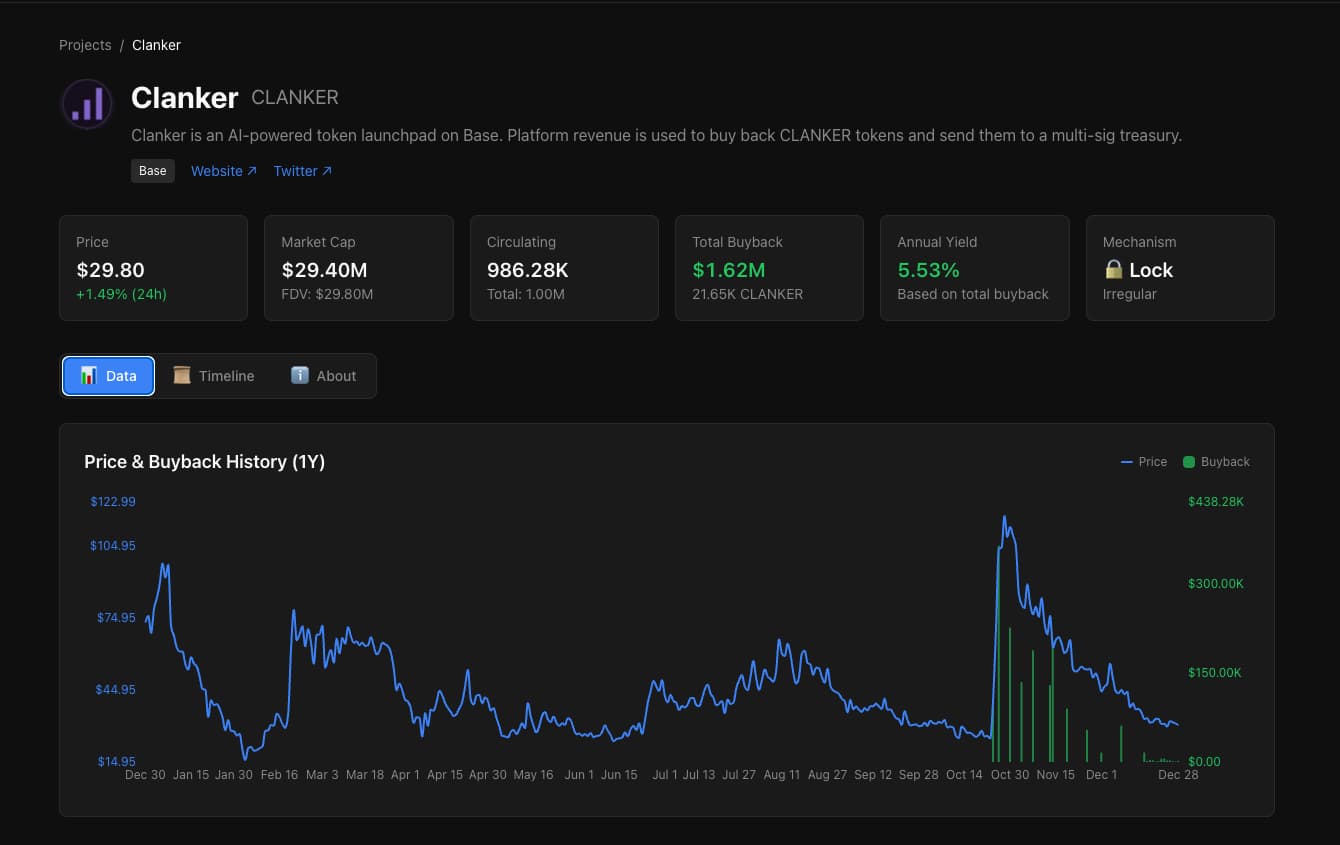Click the scroll icon on Timeline tab
Image resolution: width=1340 pixels, height=845 pixels.
coord(181,375)
